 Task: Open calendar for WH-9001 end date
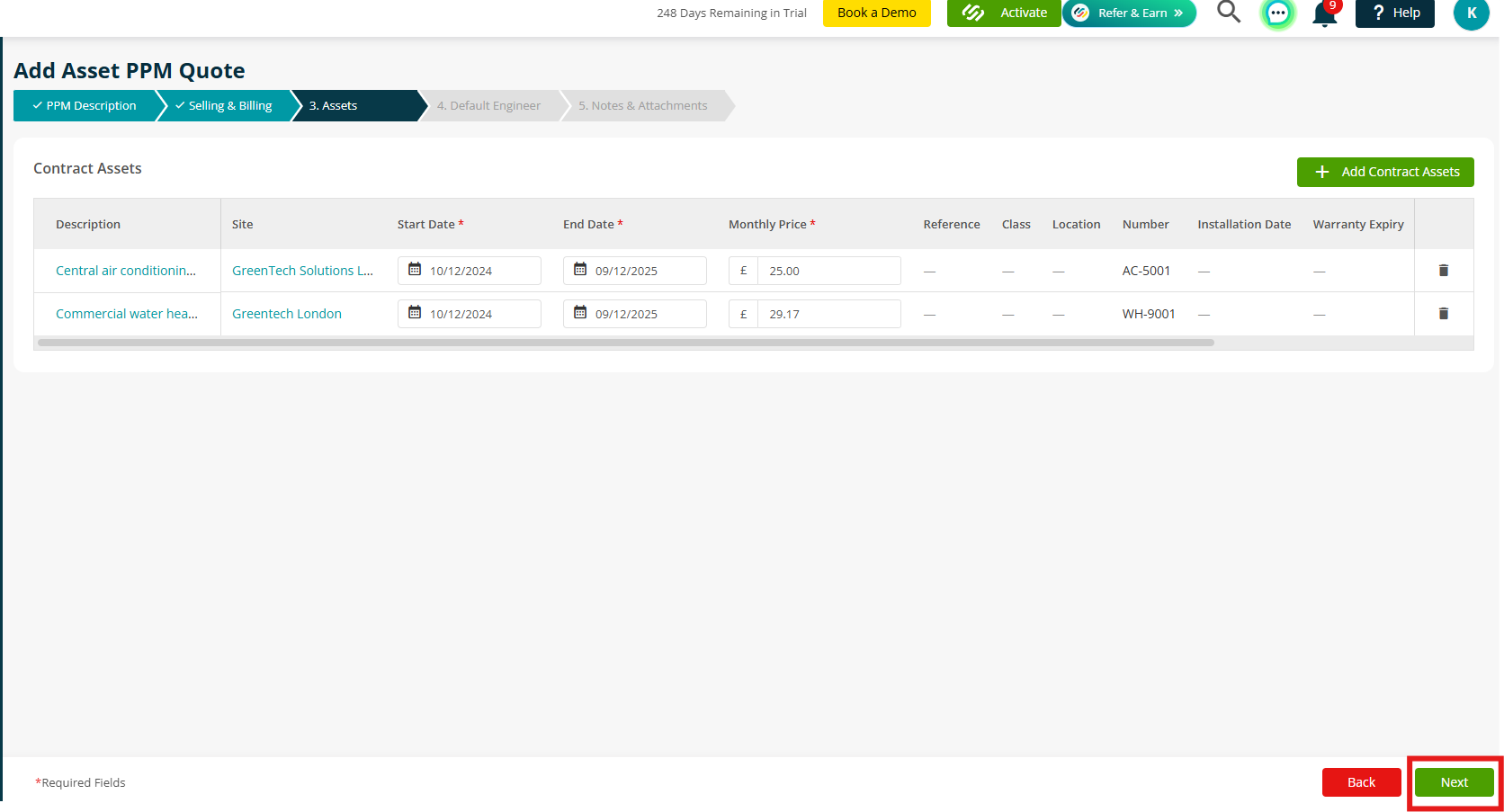coord(580,313)
